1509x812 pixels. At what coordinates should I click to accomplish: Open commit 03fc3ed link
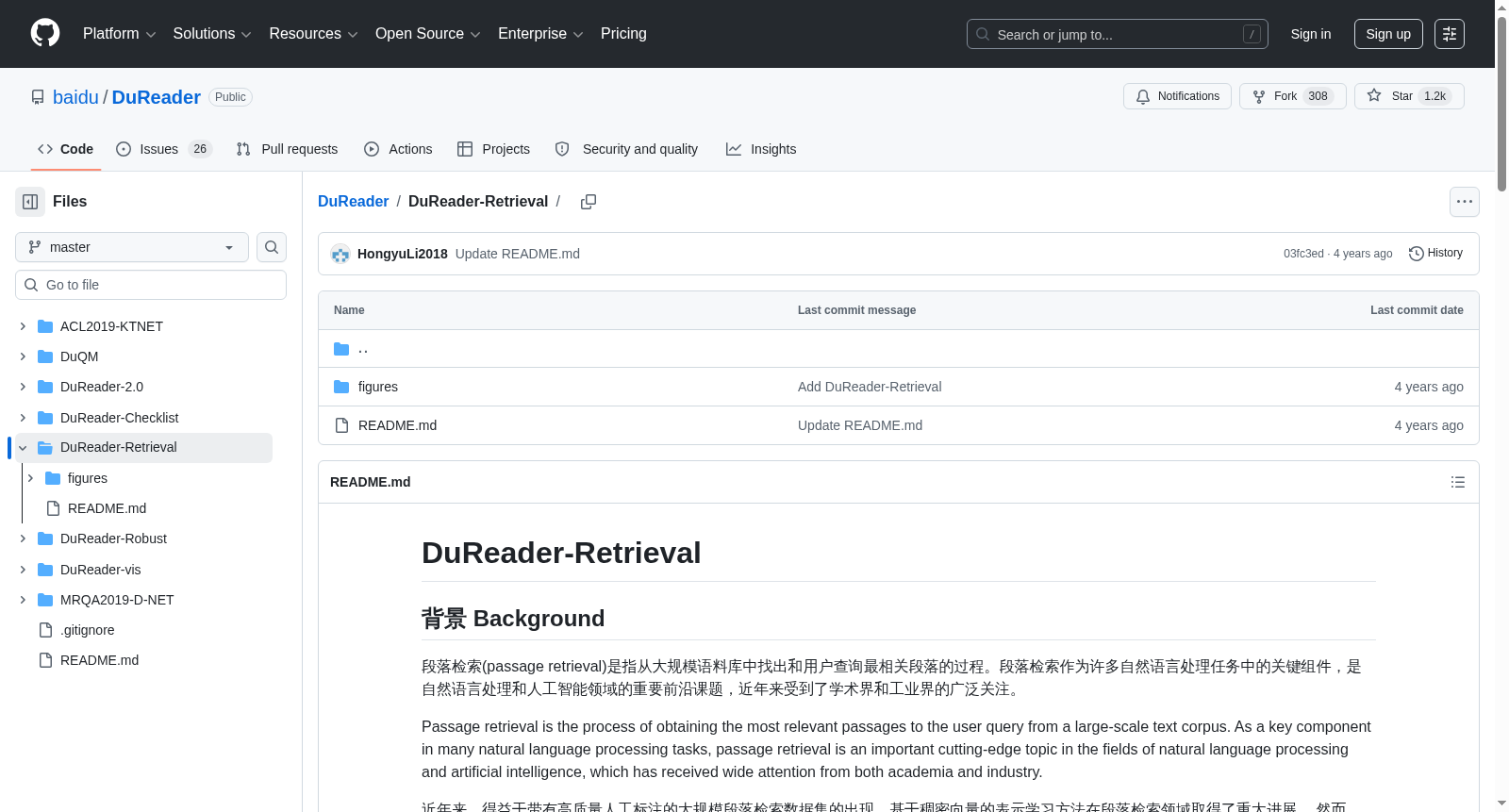1303,254
